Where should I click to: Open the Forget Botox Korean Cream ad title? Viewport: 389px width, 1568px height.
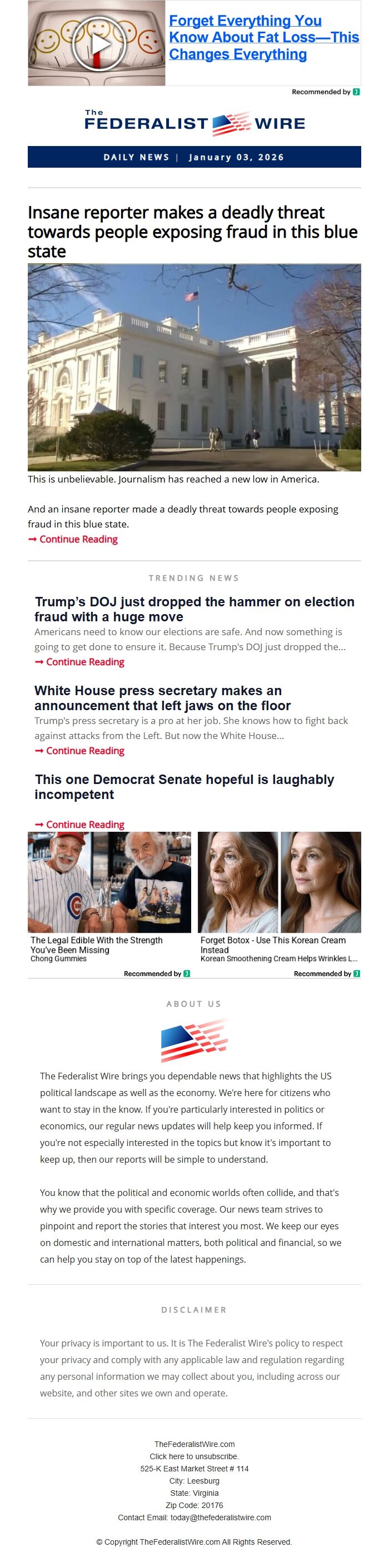coord(273,944)
